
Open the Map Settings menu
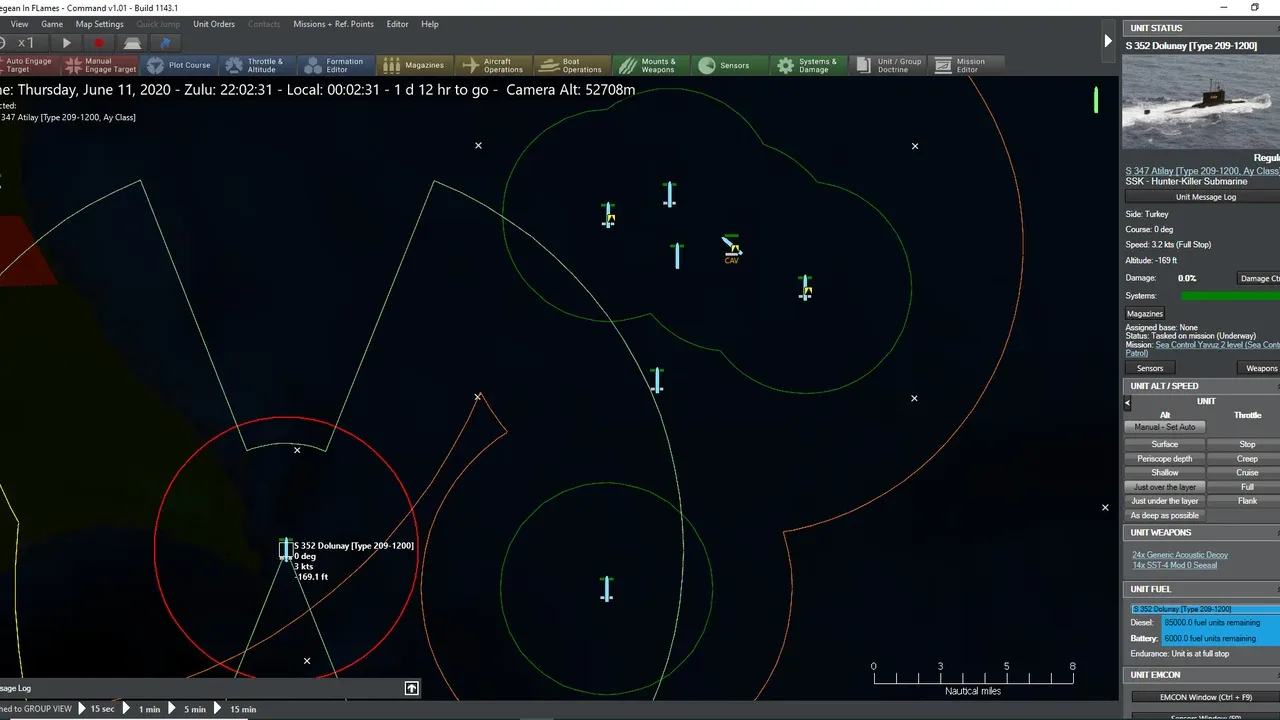click(x=100, y=24)
